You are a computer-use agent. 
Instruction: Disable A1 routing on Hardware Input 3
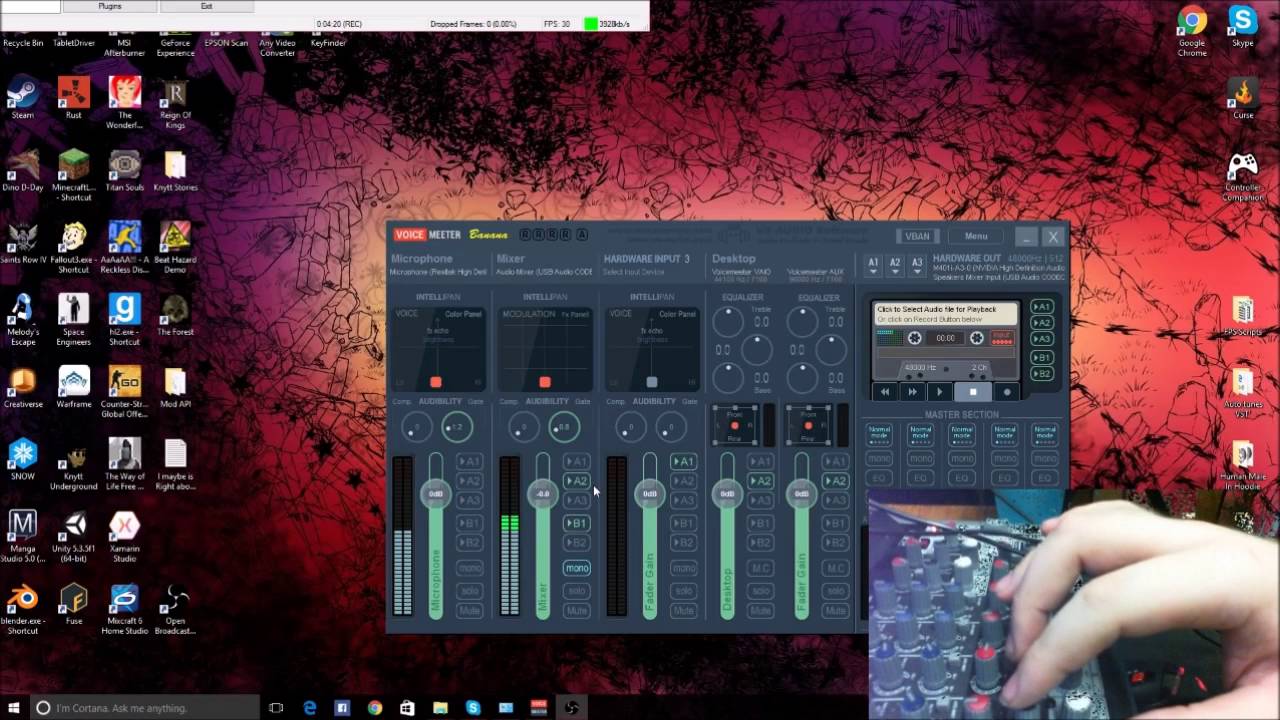click(x=683, y=462)
